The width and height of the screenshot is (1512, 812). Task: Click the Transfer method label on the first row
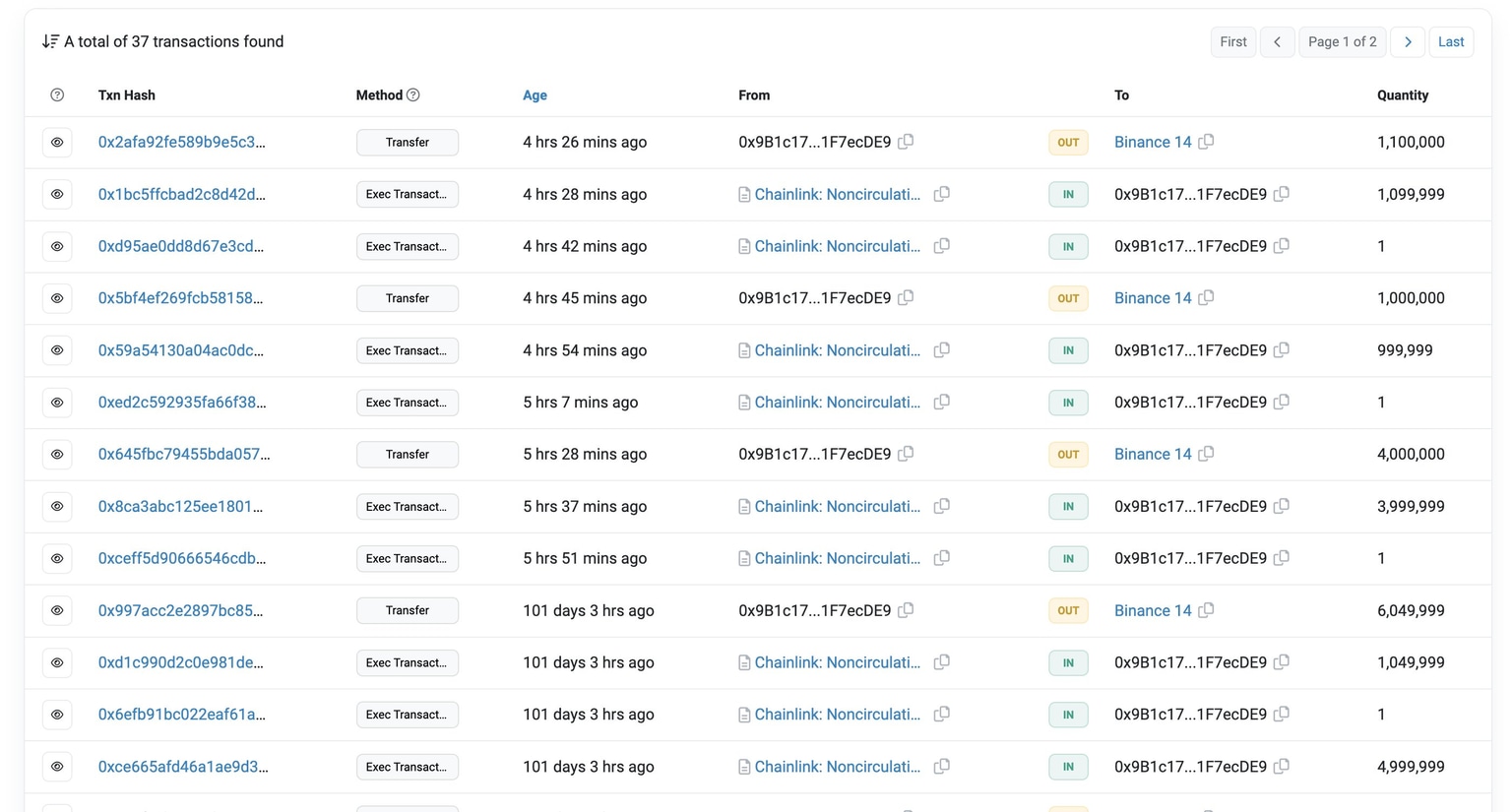click(x=407, y=142)
